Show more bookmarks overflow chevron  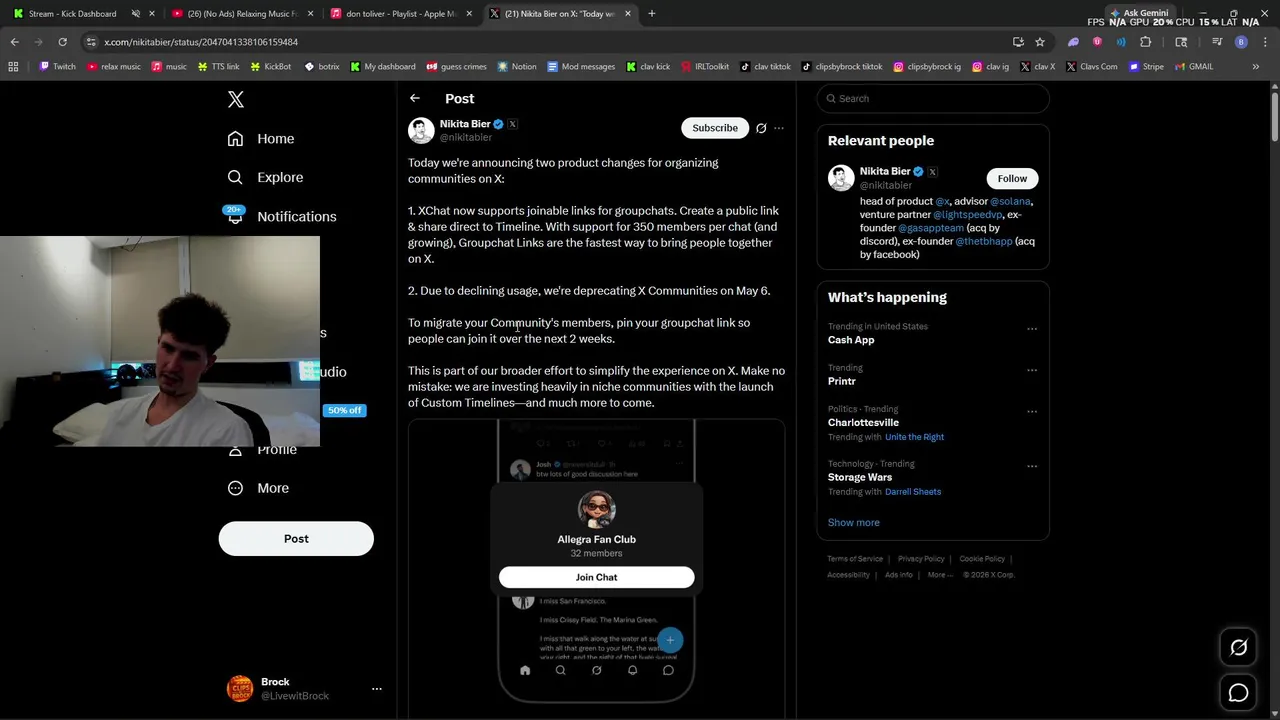point(1256,67)
